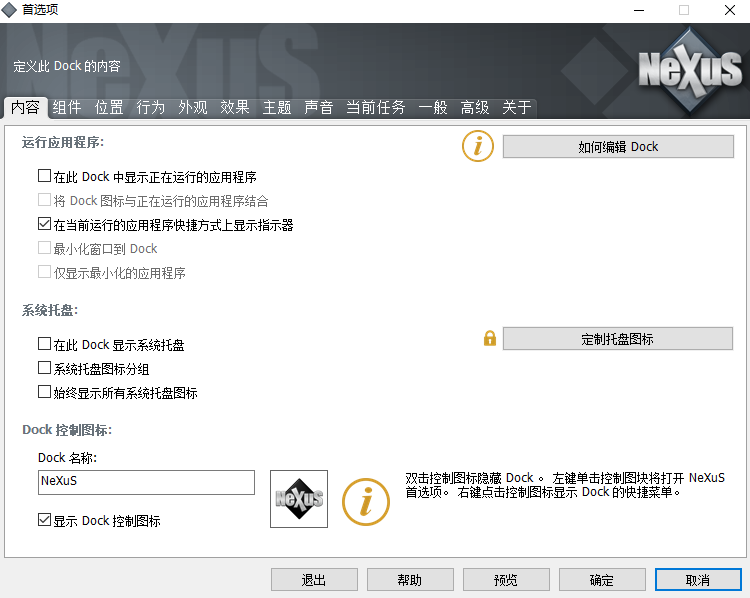Uncheck 显示 Dock 控制图标
This screenshot has width=750, height=598.
point(44,520)
